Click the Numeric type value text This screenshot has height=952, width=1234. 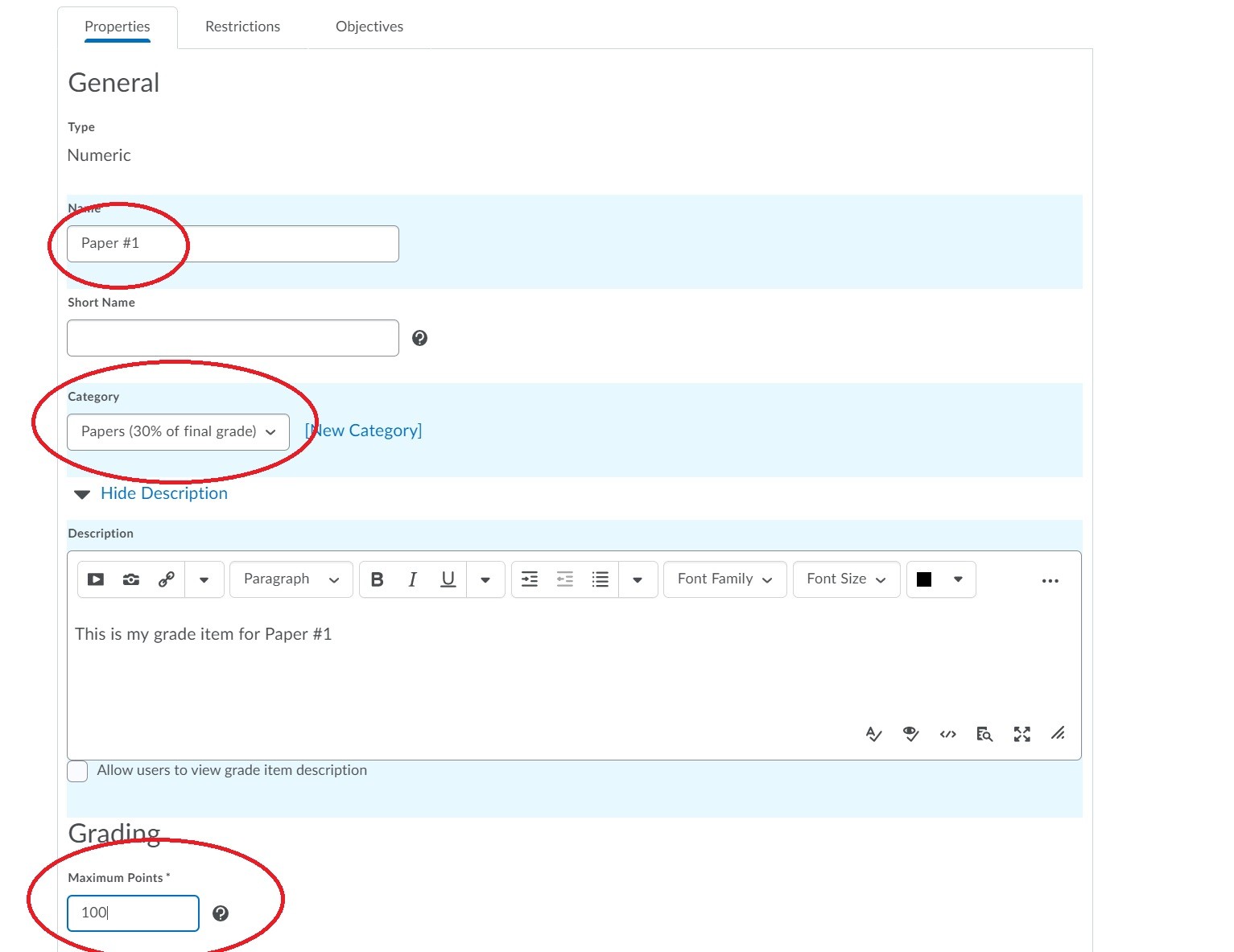[x=99, y=155]
